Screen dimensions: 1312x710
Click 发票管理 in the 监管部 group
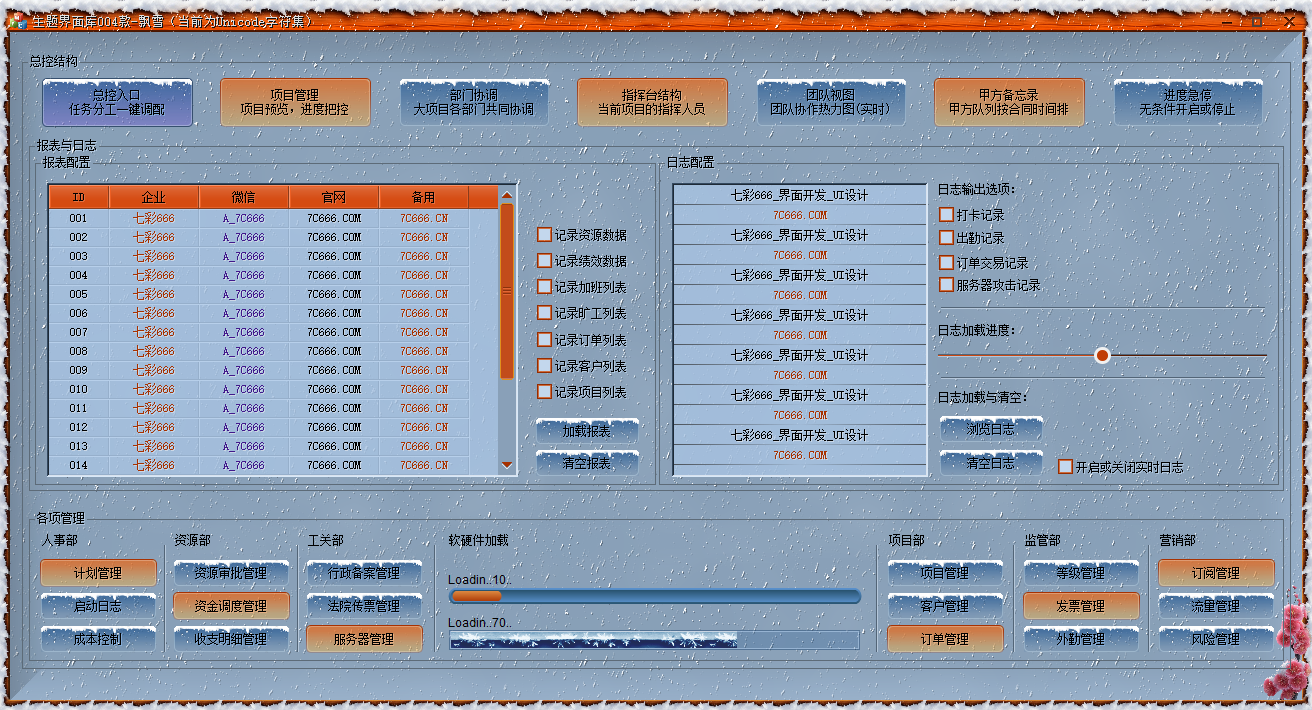click(x=1080, y=606)
